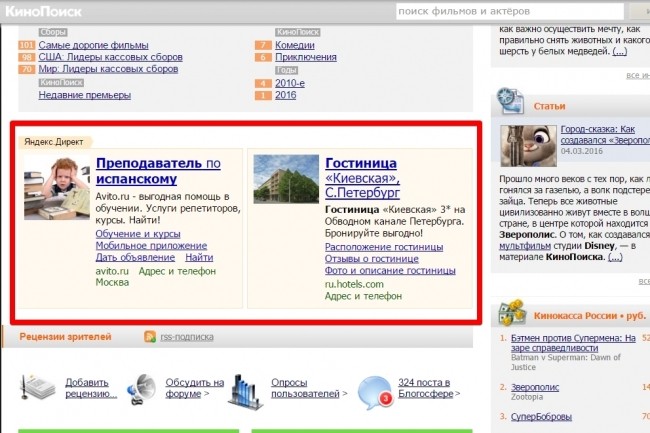Viewport: 650px width, 433px height.
Task: Open "США: Лидеры кассовых сборов" link
Action: [x=110, y=57]
